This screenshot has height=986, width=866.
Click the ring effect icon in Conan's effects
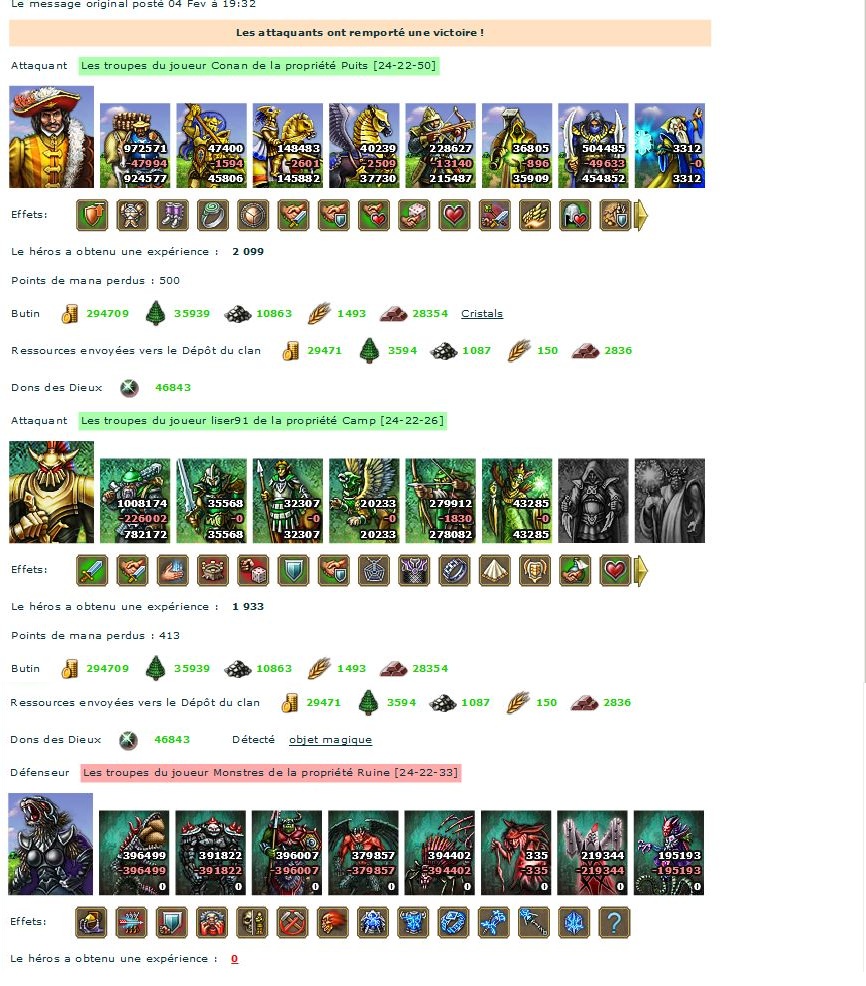pos(213,215)
